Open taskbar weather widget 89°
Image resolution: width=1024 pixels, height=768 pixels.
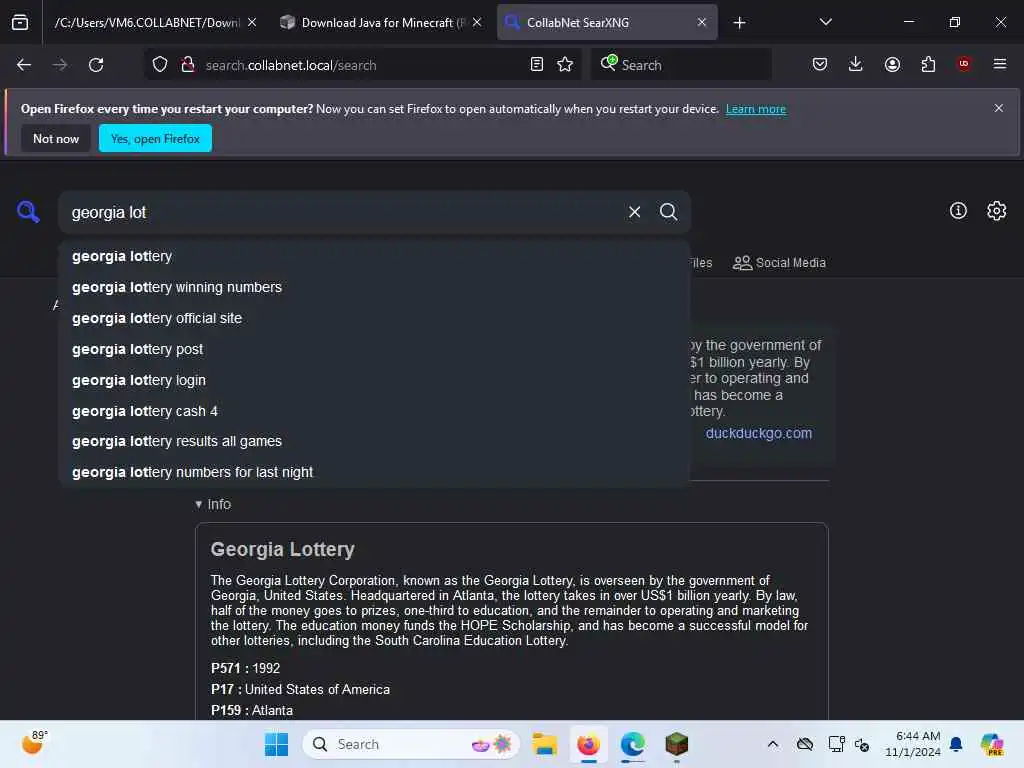pyautogui.click(x=34, y=743)
